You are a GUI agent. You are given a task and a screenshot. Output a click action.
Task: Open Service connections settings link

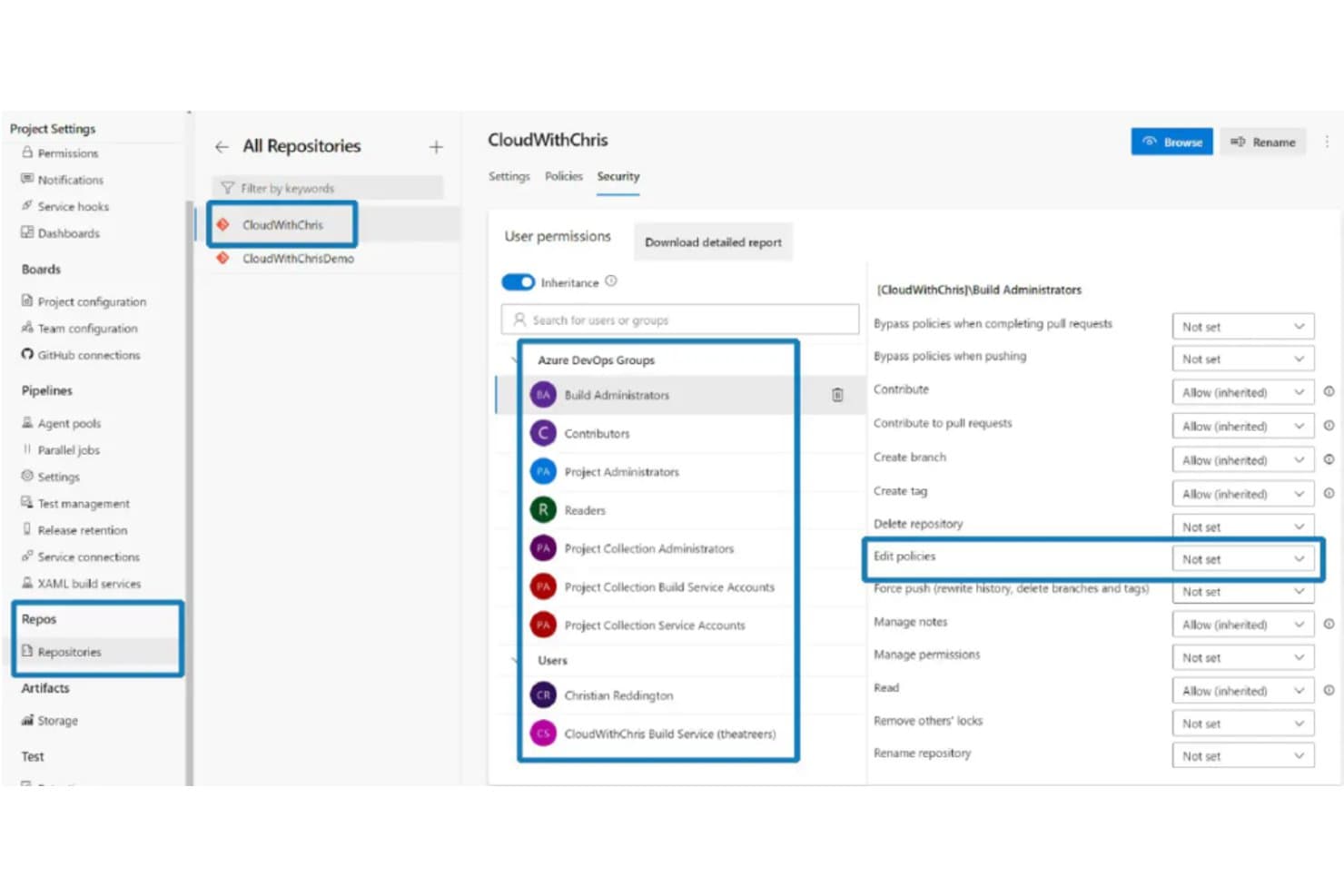click(x=89, y=557)
